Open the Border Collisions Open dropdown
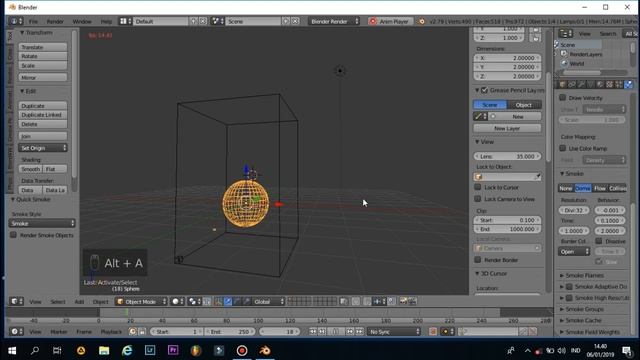 pos(574,251)
